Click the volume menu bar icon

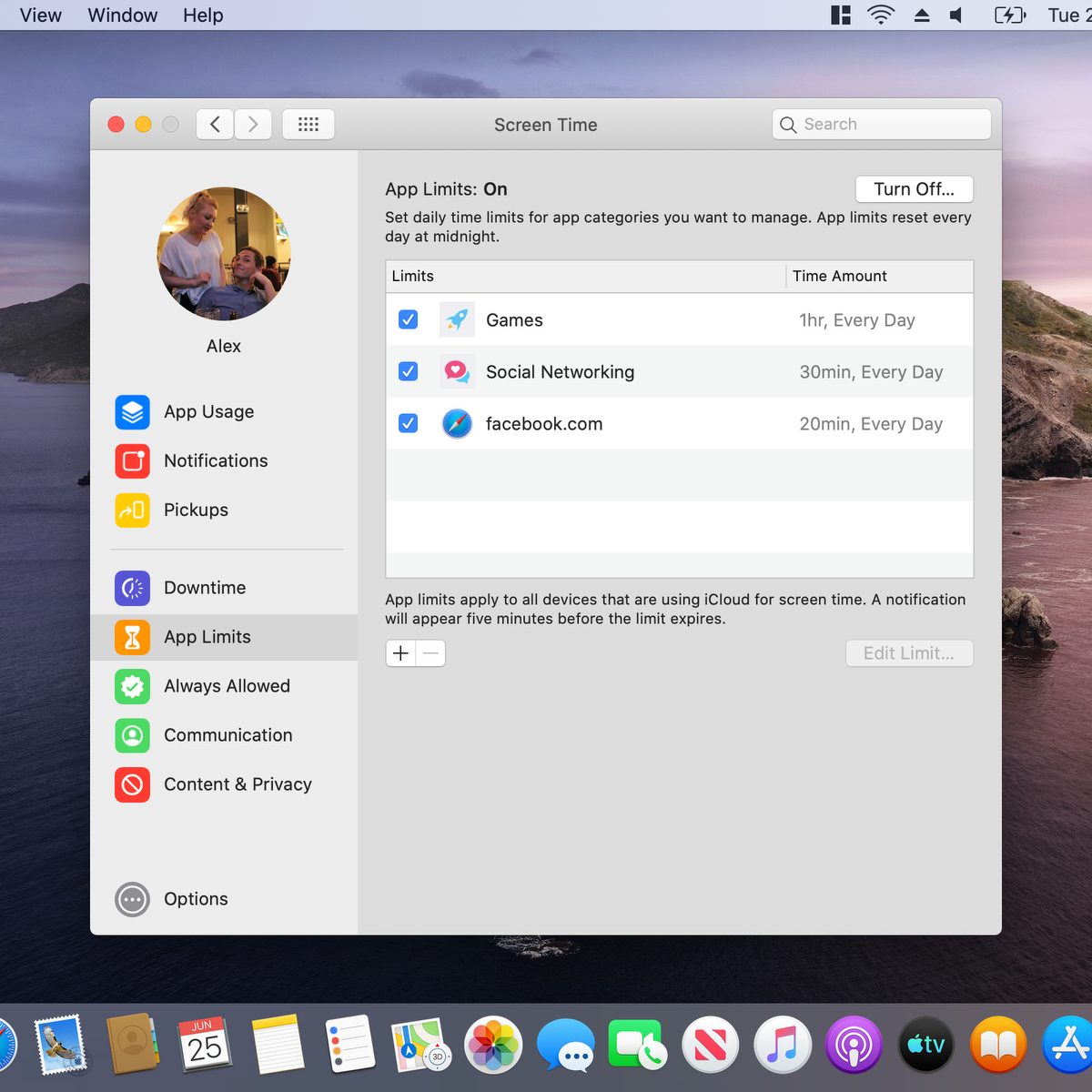point(956,15)
